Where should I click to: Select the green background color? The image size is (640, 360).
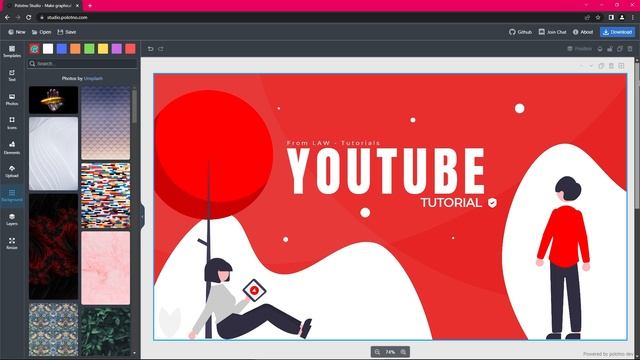pyautogui.click(x=89, y=49)
